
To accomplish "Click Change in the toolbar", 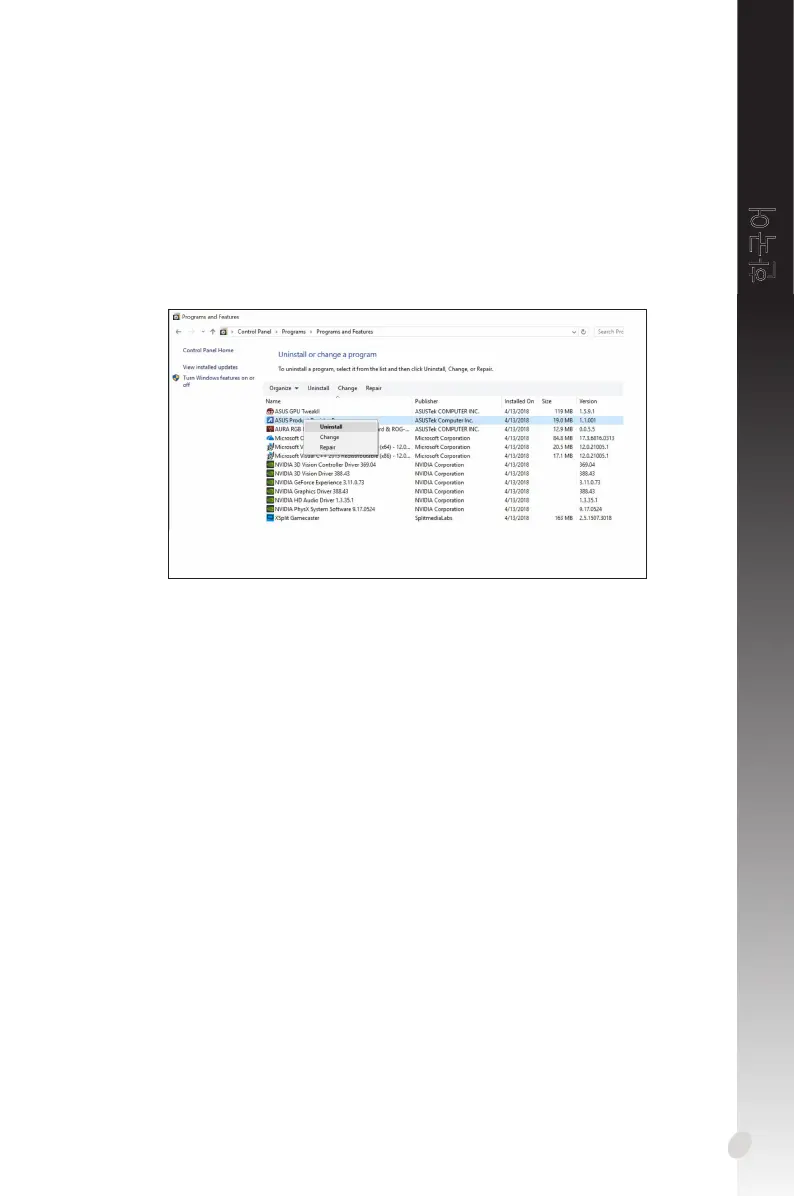I will [x=348, y=388].
